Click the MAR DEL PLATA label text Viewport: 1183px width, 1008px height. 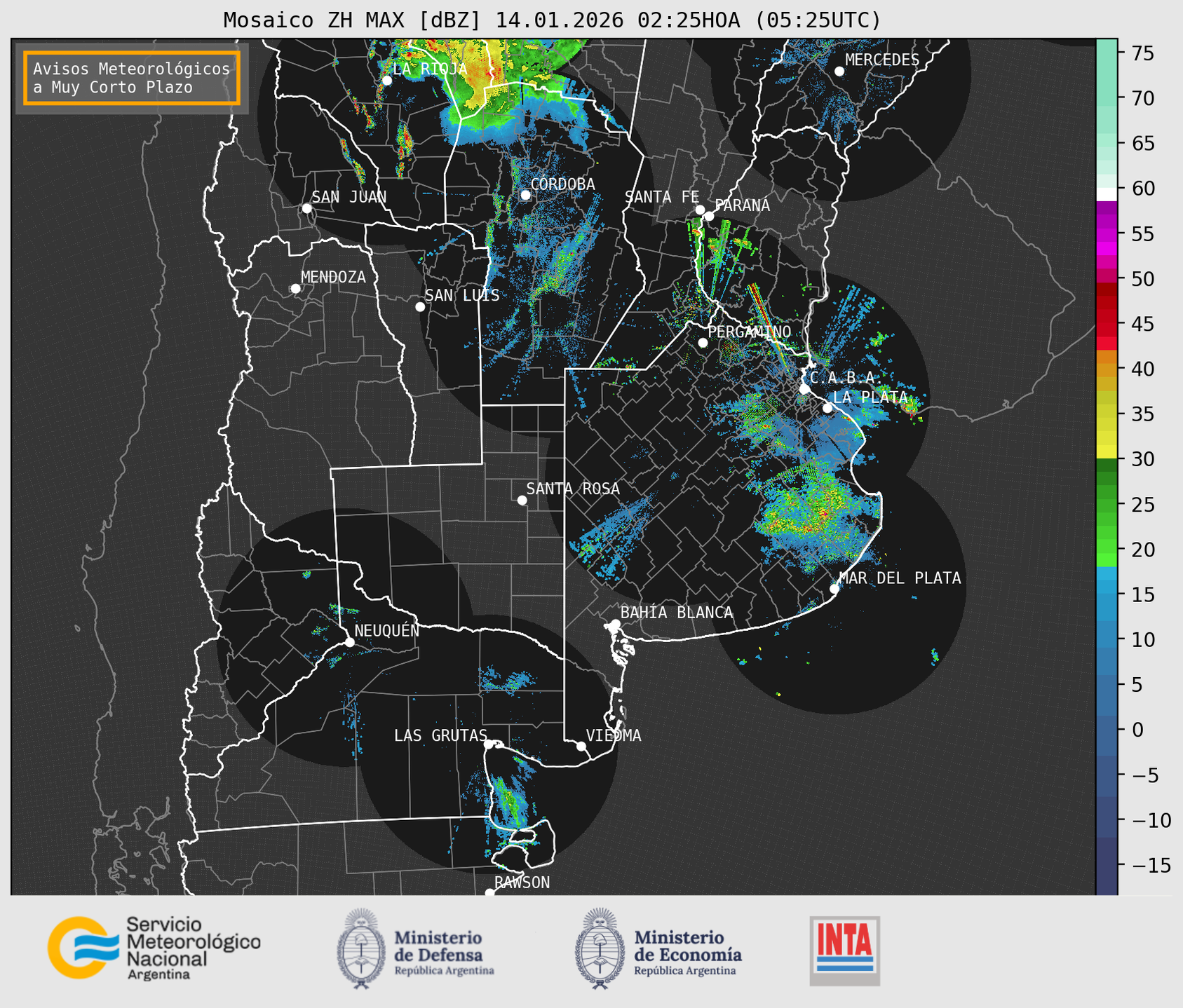[x=900, y=578]
